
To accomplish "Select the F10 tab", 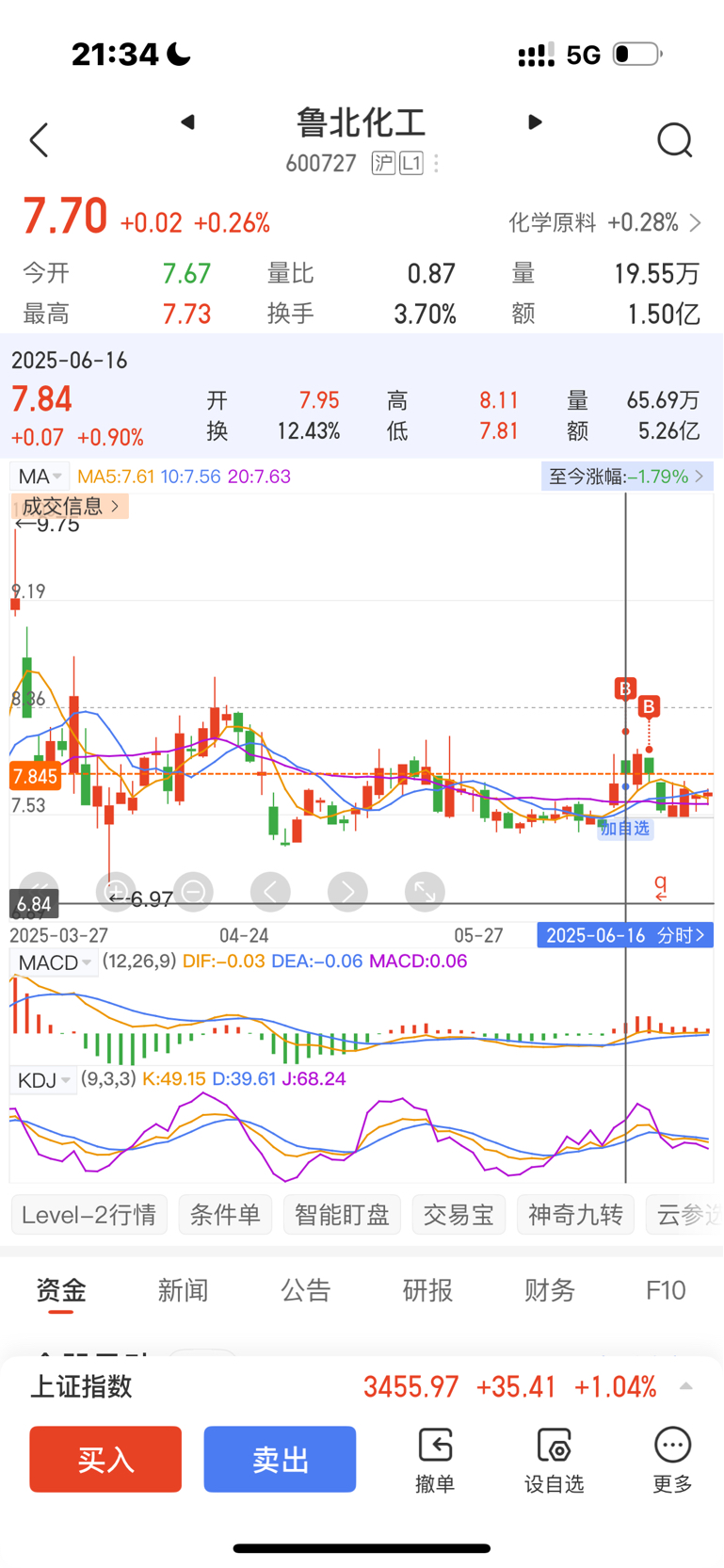I will click(x=666, y=1290).
